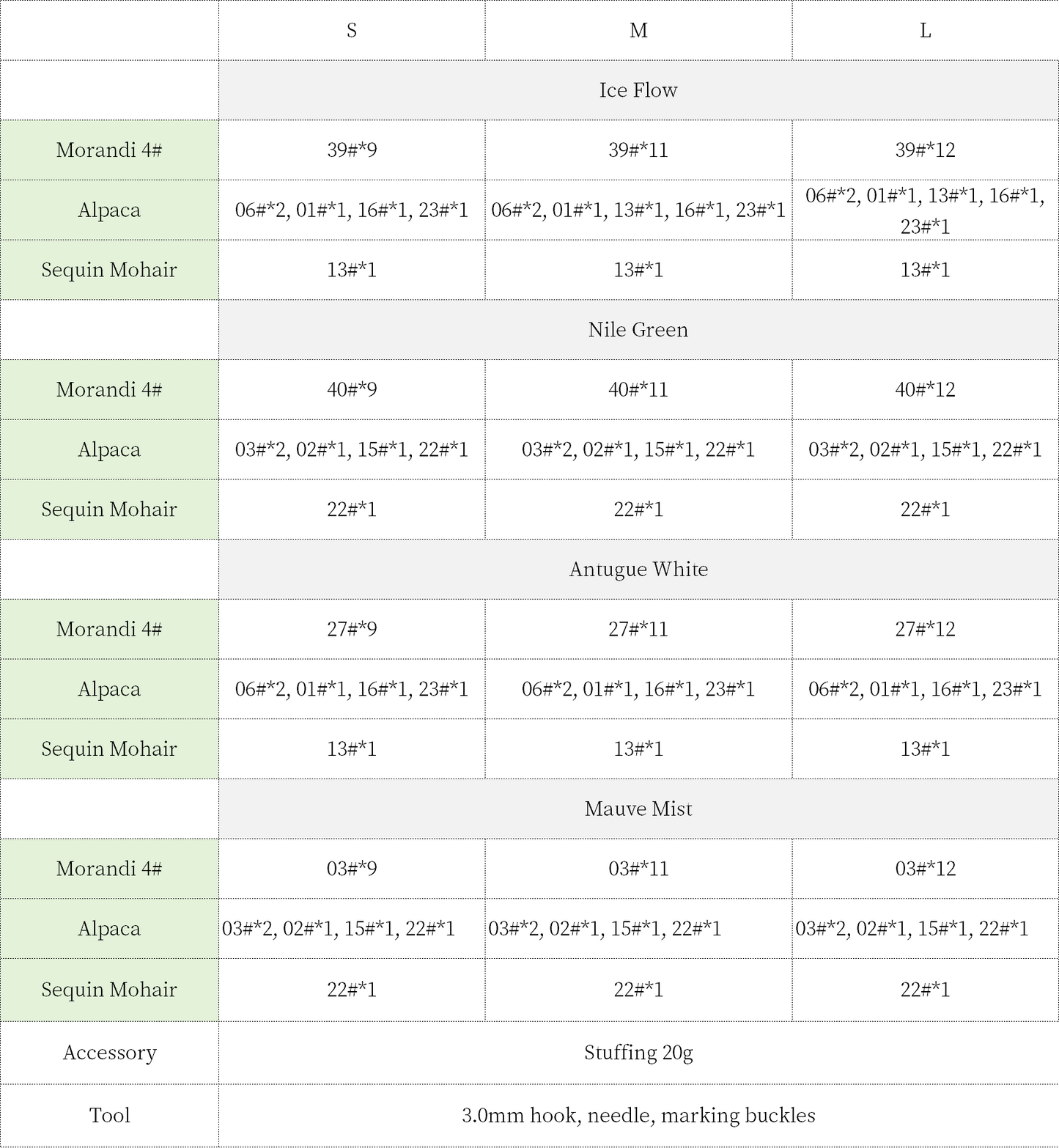Select the 03#*12 cell
The height and width of the screenshot is (1148, 1059).
coord(925,869)
